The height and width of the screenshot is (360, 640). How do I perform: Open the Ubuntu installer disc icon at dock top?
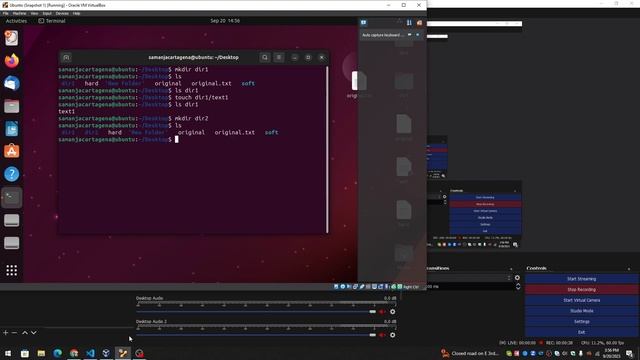pos(11,38)
